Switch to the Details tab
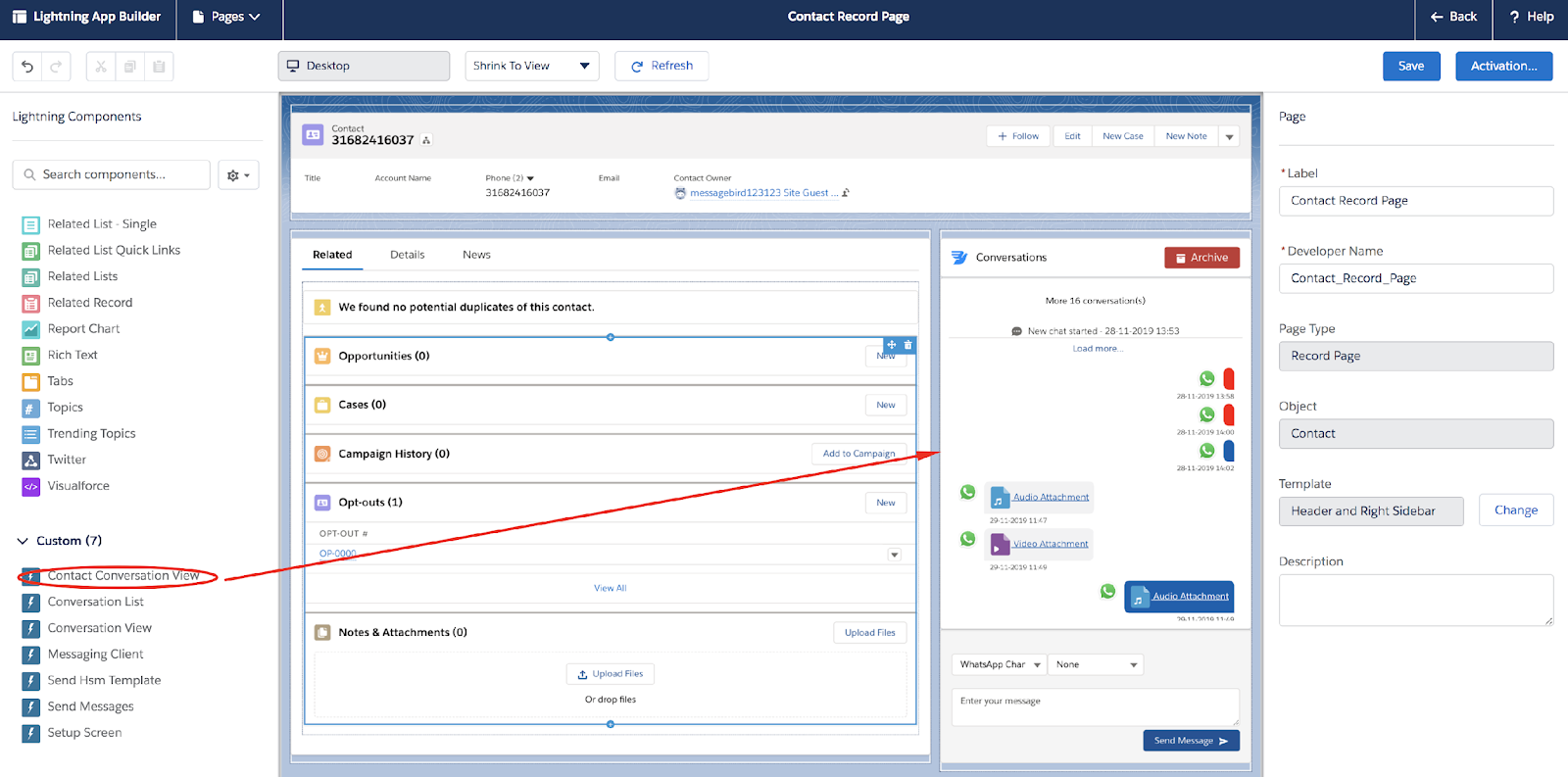The image size is (1568, 777). coord(407,255)
